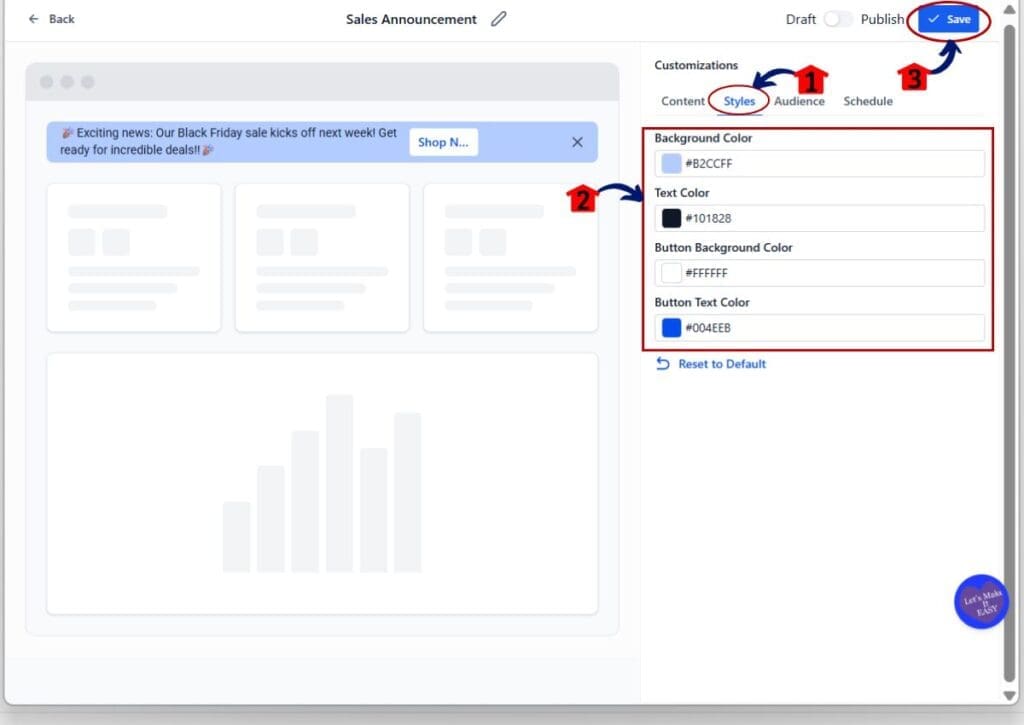Click the scrollbar up arrow
Image resolution: width=1024 pixels, height=725 pixels.
pyautogui.click(x=1010, y=11)
